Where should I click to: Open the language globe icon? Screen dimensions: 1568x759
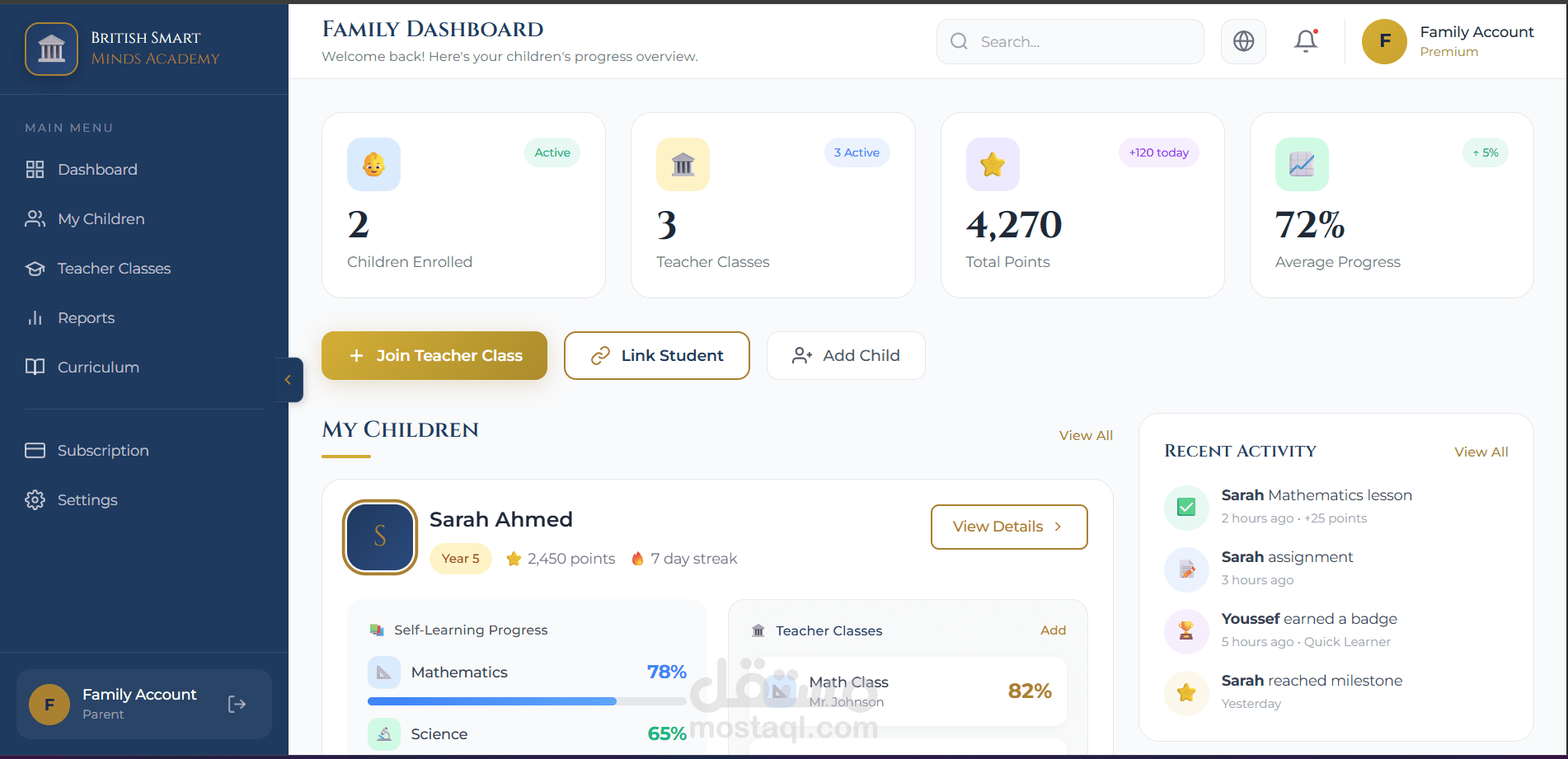click(1243, 41)
